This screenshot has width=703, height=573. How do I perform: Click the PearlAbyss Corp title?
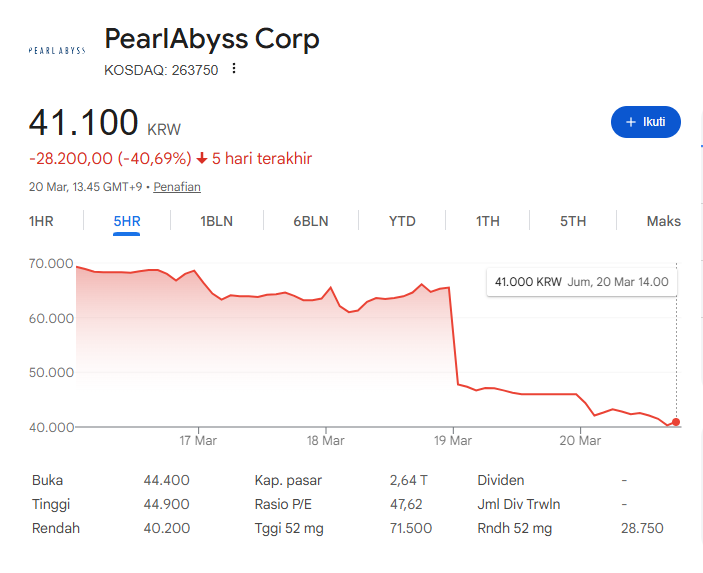[x=212, y=39]
